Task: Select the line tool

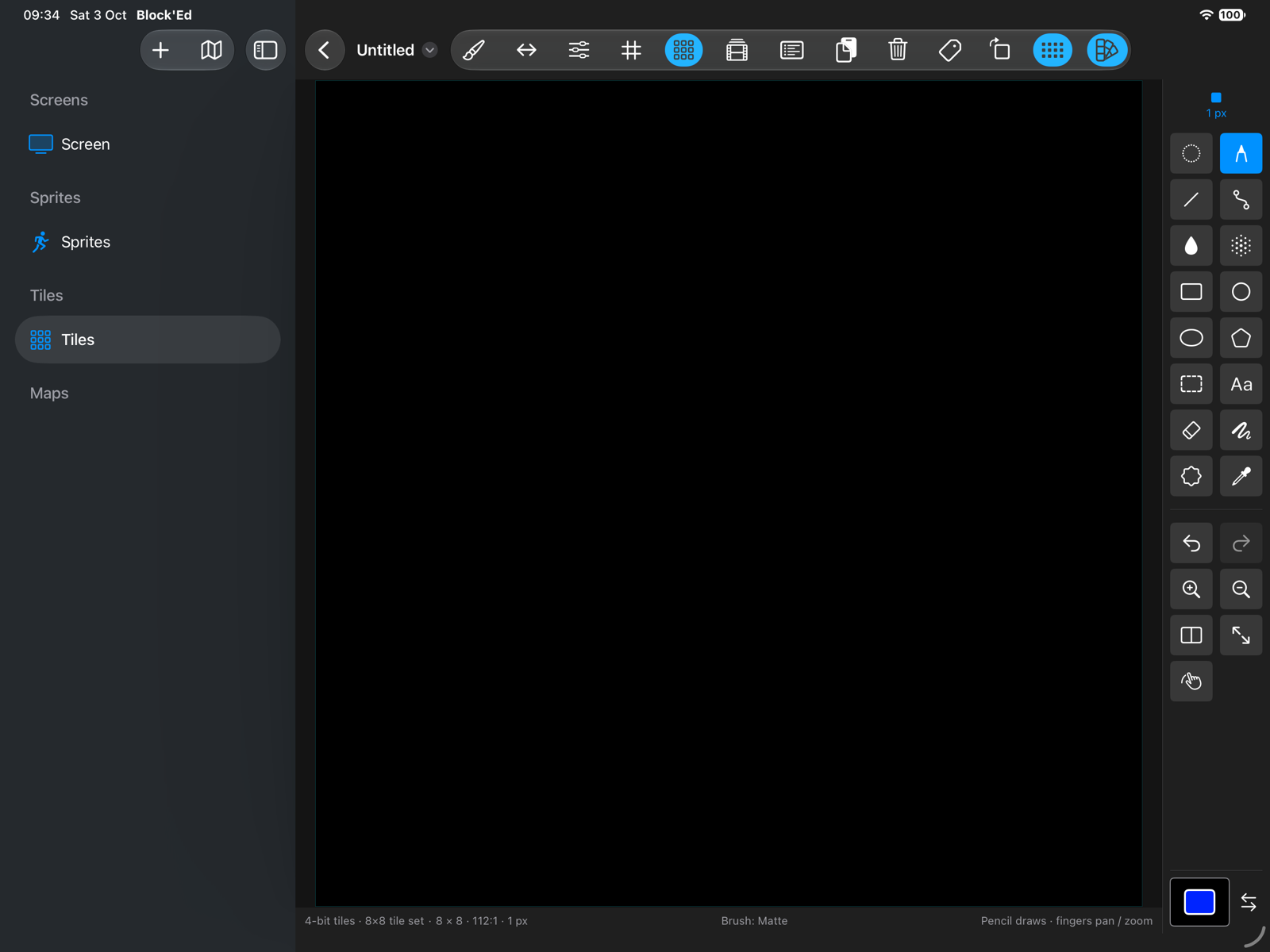Action: click(1191, 199)
